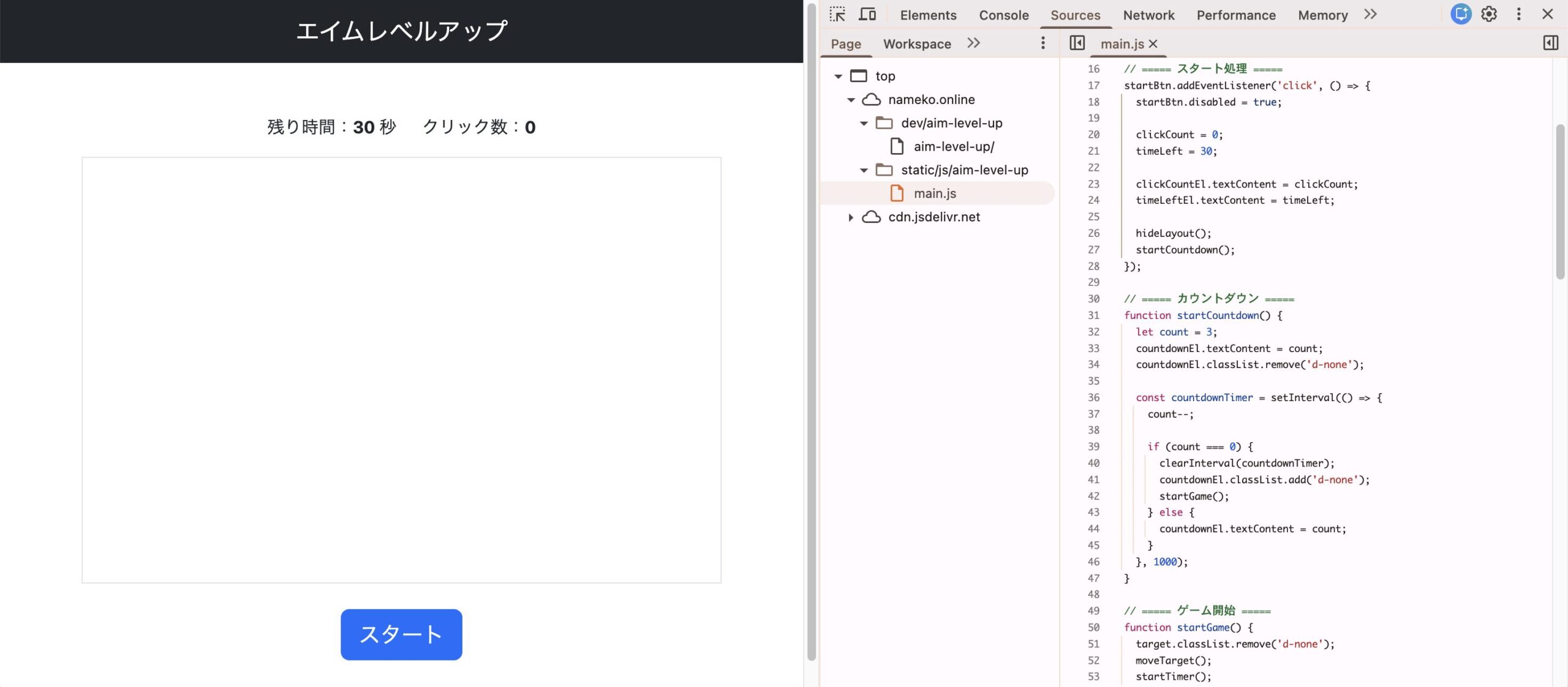The image size is (1568, 687).
Task: Toggle the device toolbar icon
Action: point(867,14)
